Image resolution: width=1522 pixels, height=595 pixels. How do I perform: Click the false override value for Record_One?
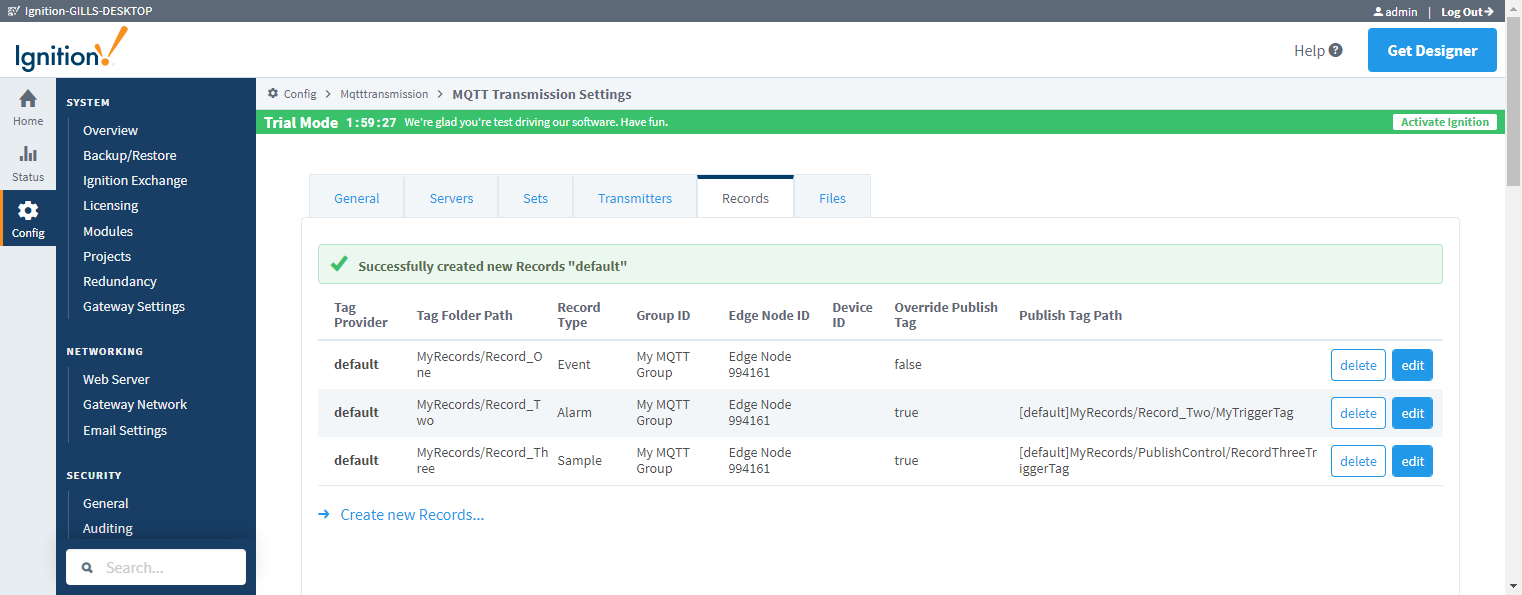pyautogui.click(x=908, y=364)
